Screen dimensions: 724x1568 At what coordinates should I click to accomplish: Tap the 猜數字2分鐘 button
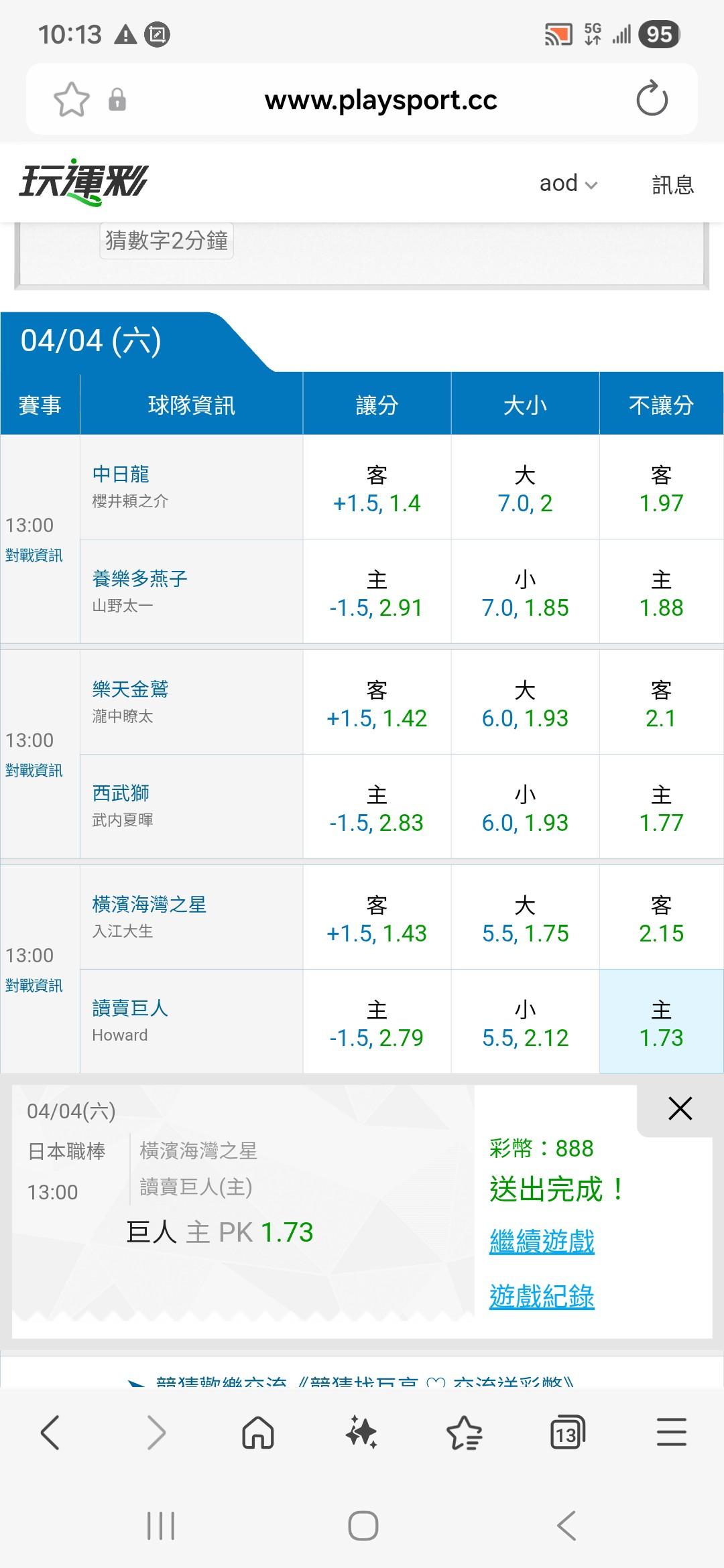(x=166, y=241)
